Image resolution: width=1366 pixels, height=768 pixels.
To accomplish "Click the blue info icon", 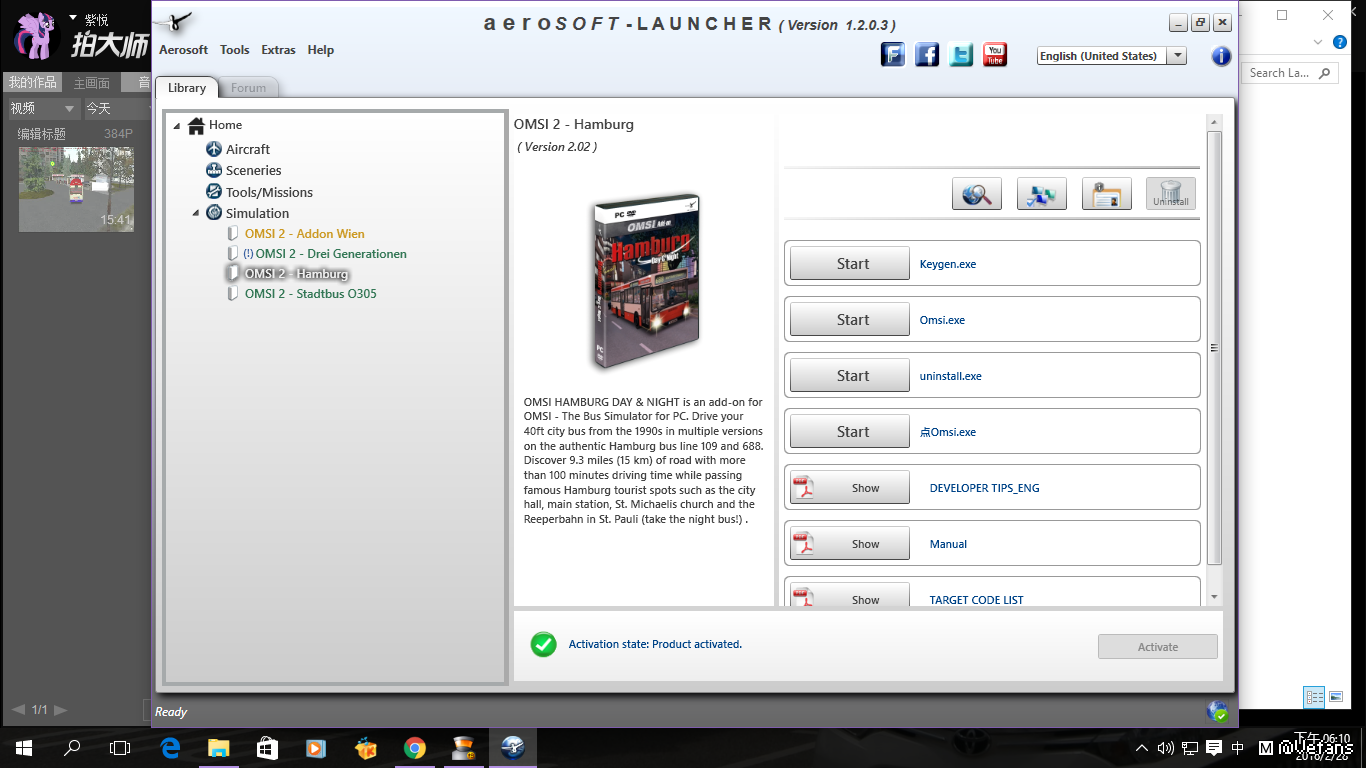I will [1221, 56].
